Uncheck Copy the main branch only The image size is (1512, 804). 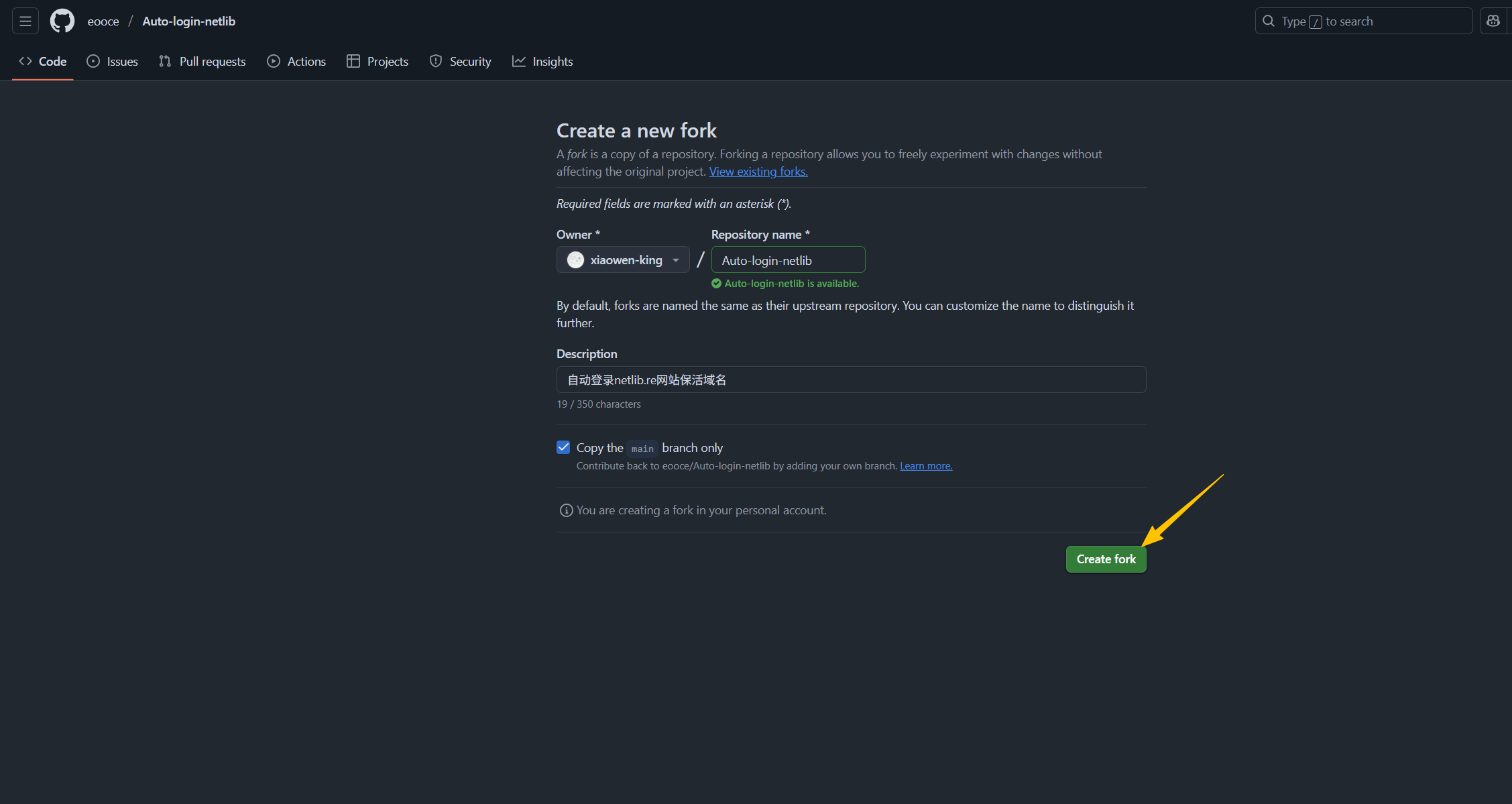tap(563, 447)
